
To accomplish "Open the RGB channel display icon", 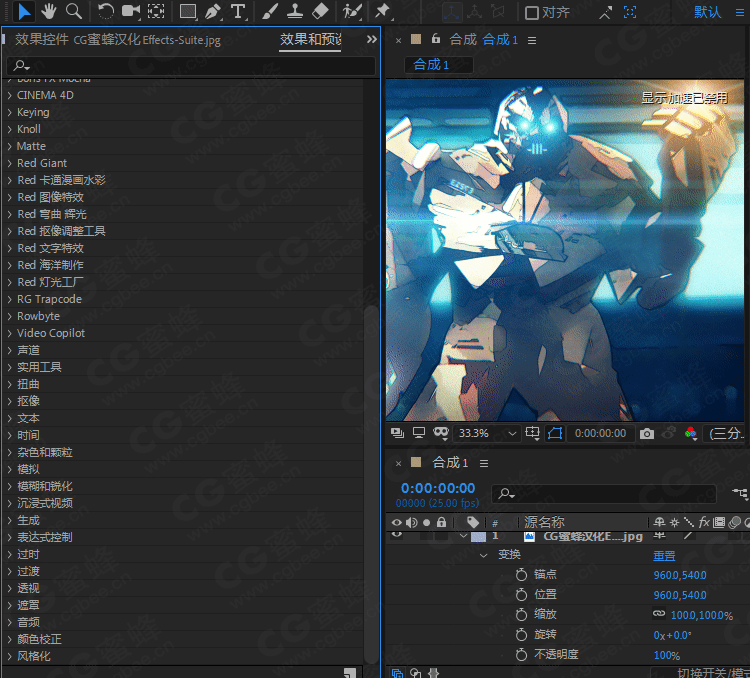I will (x=690, y=433).
